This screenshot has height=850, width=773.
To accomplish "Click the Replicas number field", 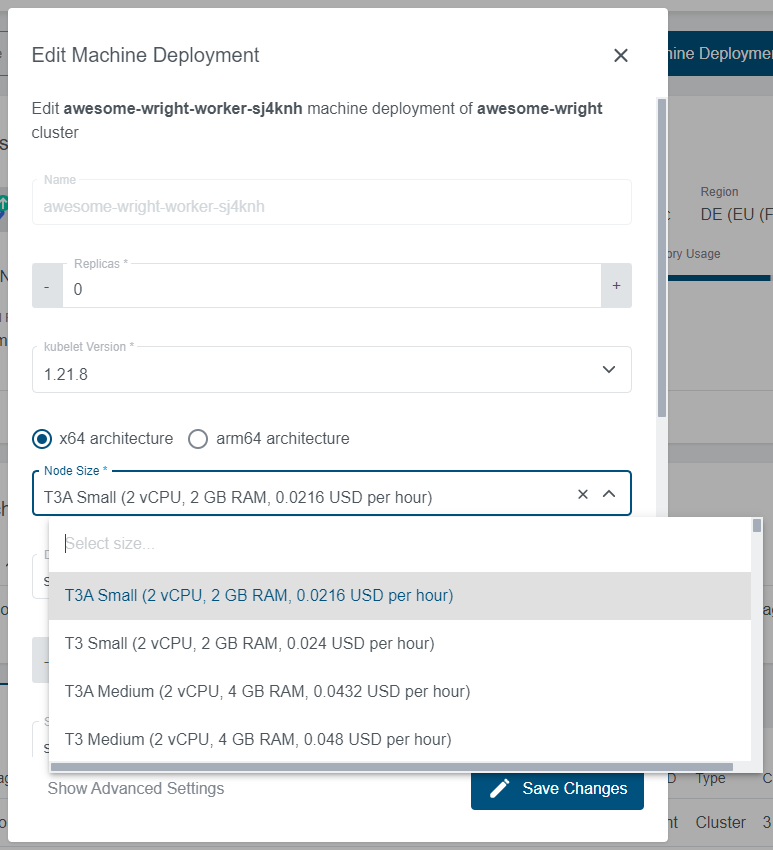I will pos(330,289).
